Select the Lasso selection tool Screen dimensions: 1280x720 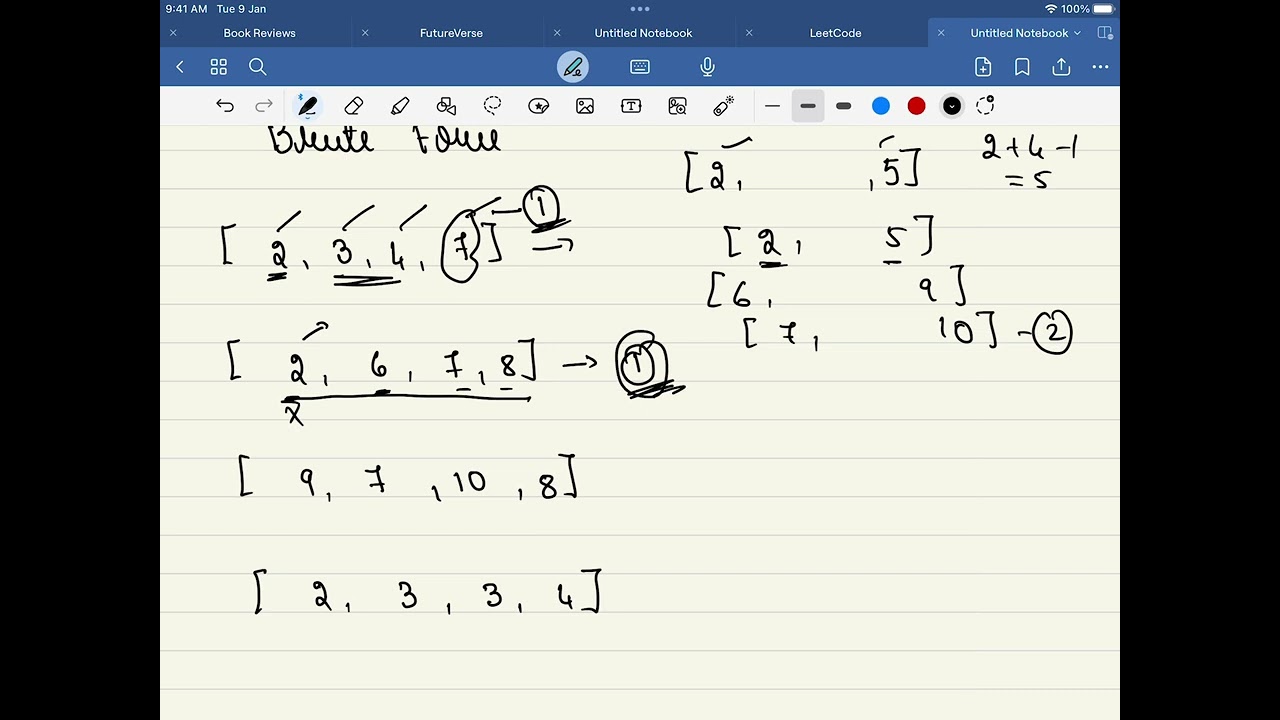[492, 106]
